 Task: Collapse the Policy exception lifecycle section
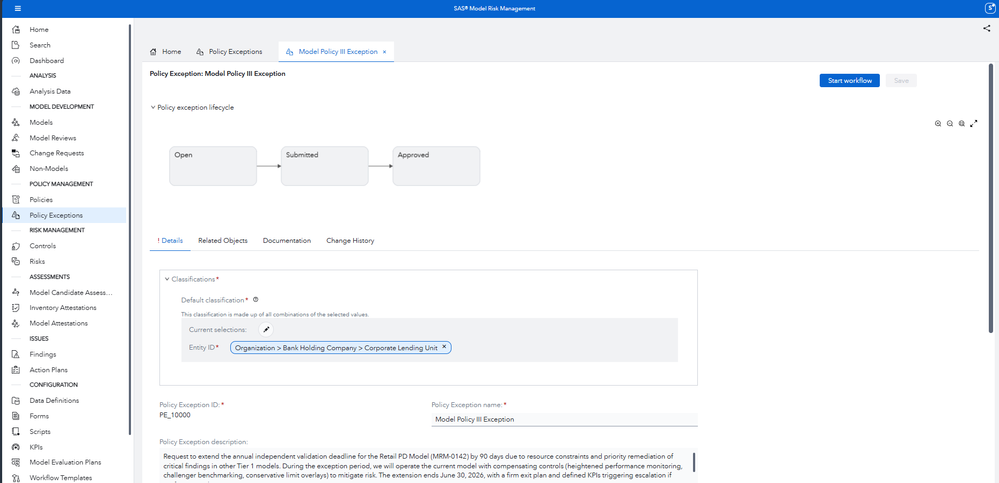pos(152,108)
